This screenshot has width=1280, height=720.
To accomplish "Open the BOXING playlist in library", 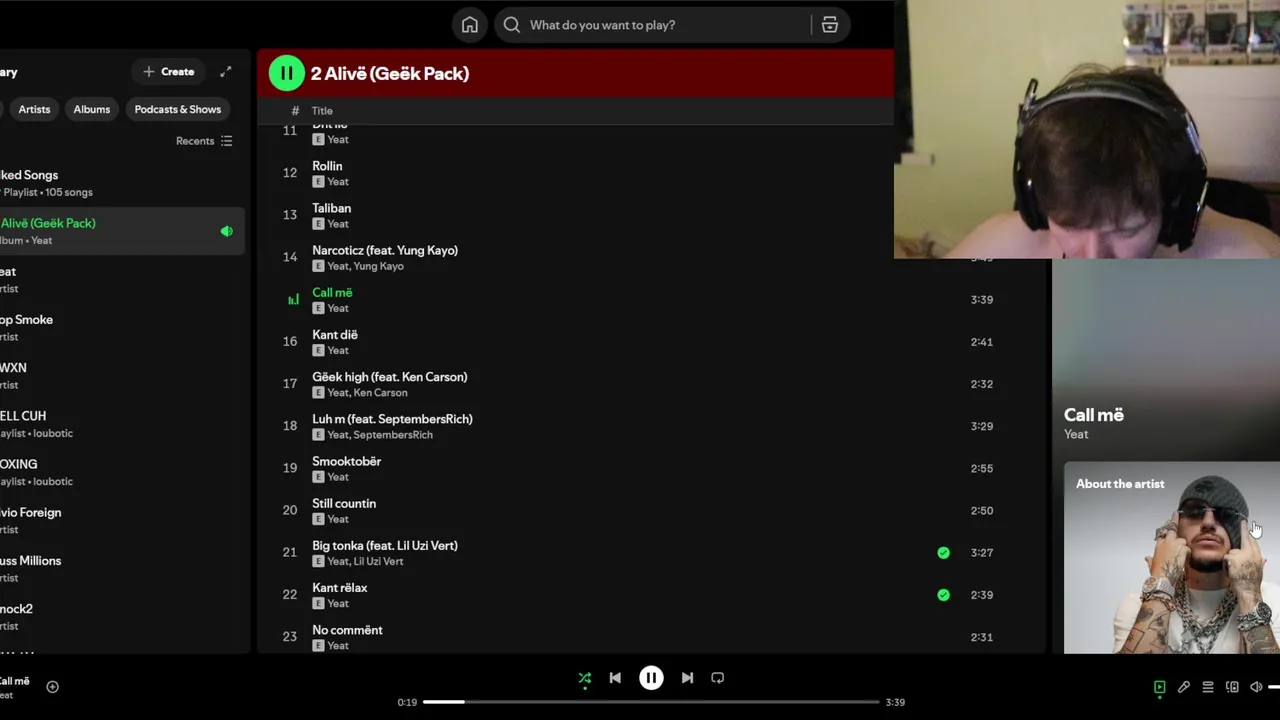I will point(120,472).
